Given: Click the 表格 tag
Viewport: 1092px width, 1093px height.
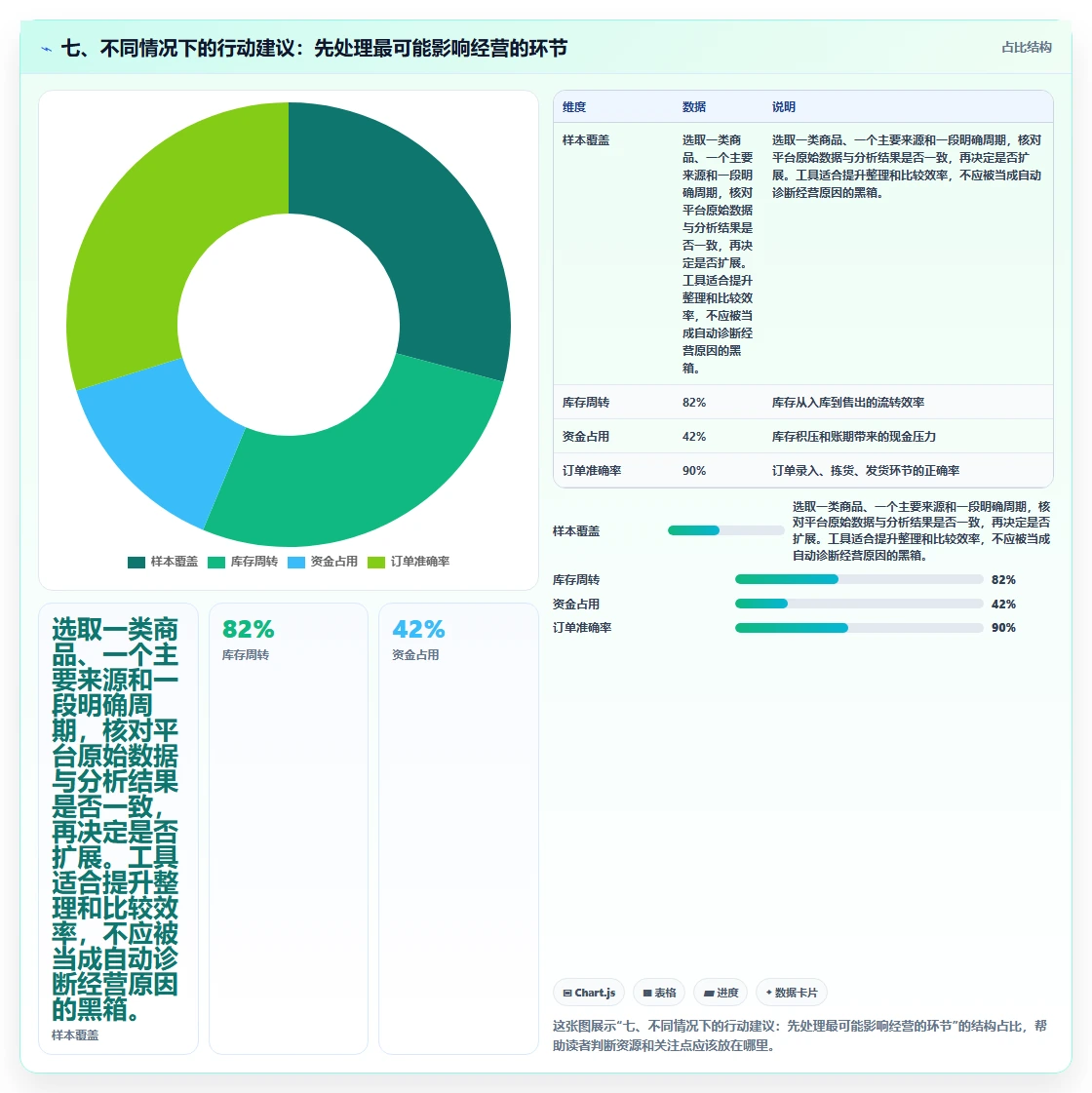Looking at the screenshot, I should click(659, 993).
